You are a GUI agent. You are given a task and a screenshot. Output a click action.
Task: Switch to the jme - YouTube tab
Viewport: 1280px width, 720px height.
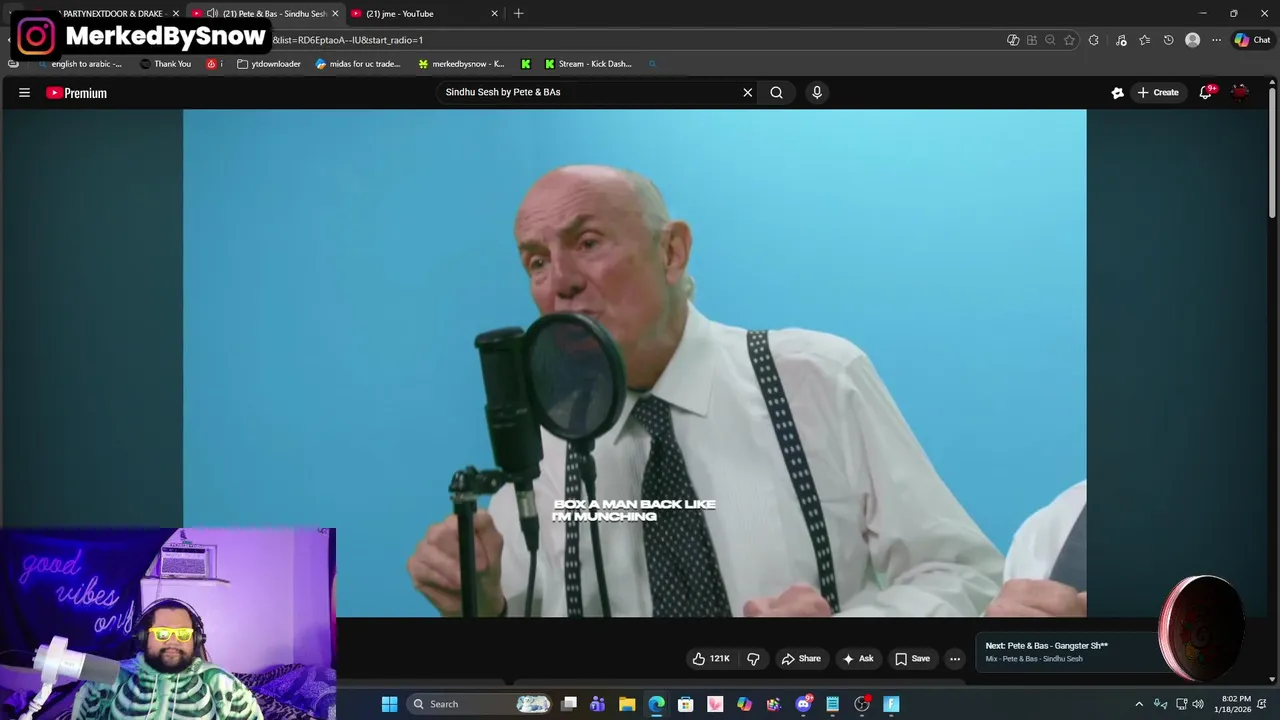point(425,14)
